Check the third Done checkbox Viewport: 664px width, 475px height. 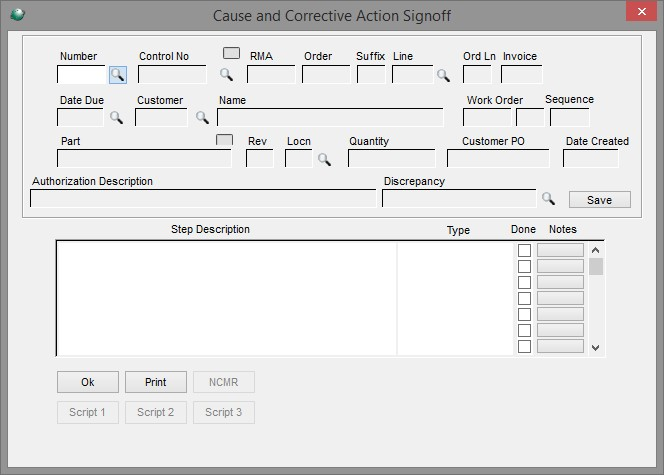click(x=524, y=282)
